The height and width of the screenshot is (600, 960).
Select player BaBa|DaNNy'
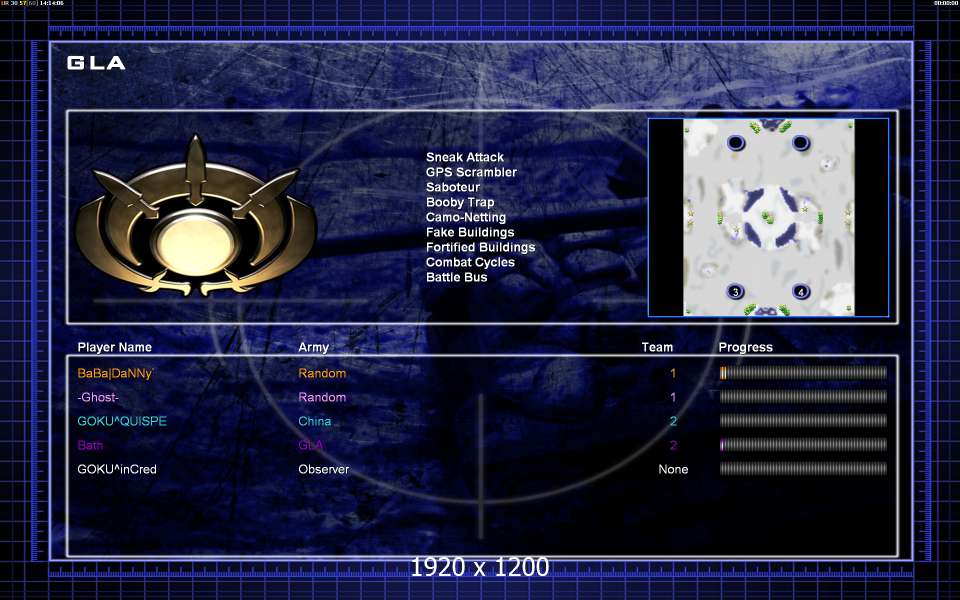116,373
